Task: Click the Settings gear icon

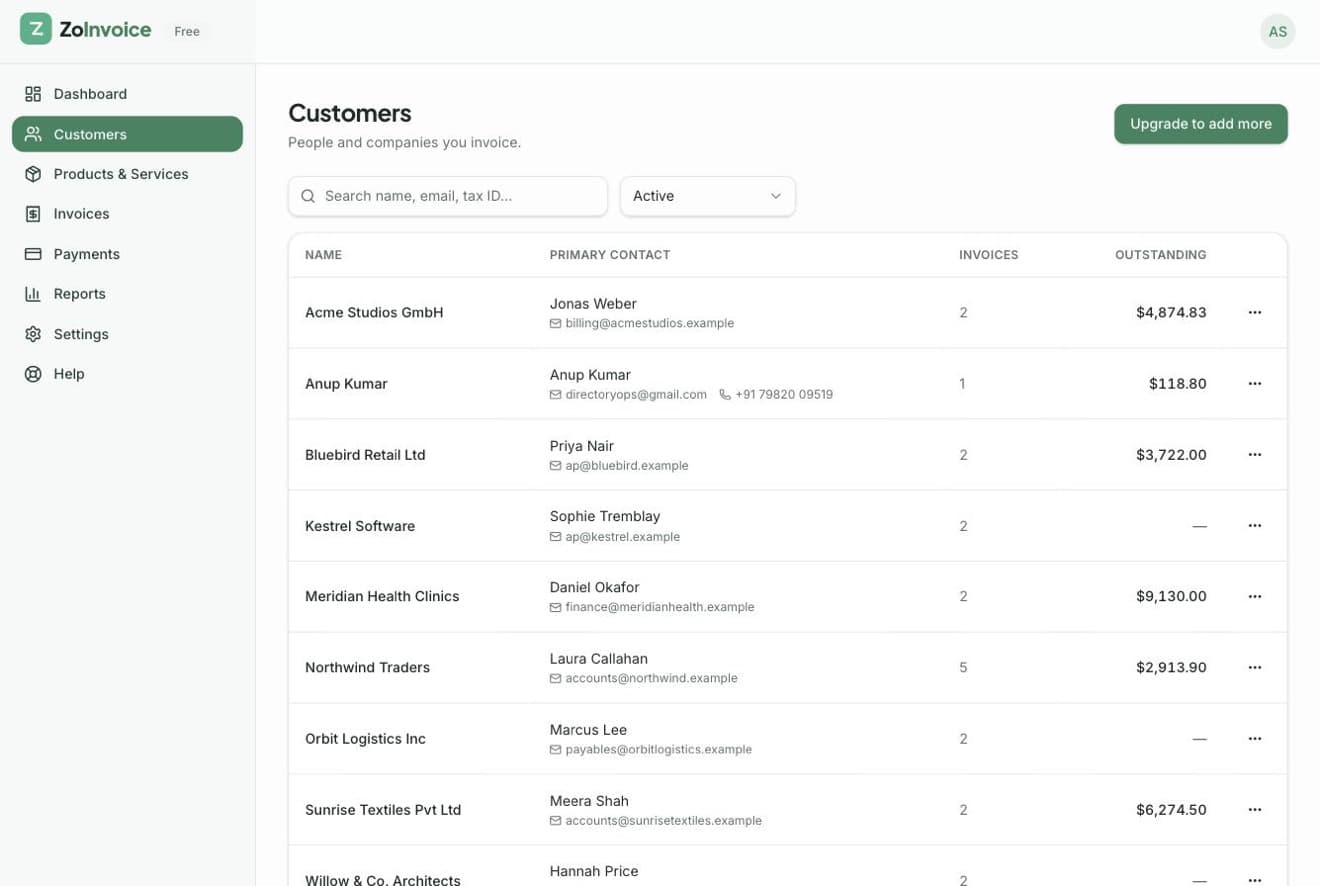Action: tap(33, 334)
